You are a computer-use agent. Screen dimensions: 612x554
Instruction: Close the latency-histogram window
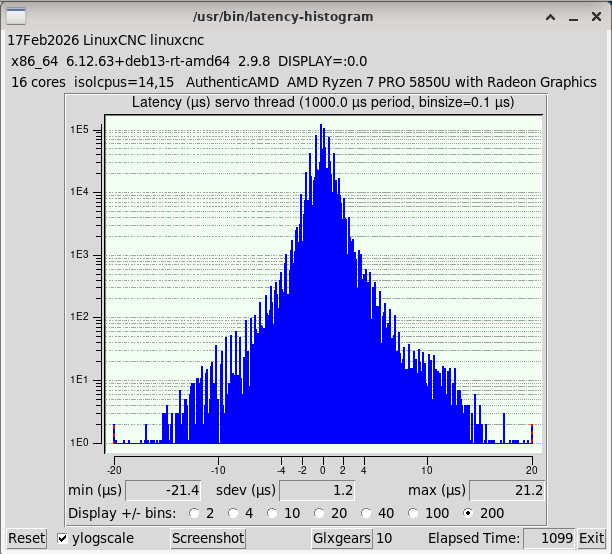click(x=595, y=18)
